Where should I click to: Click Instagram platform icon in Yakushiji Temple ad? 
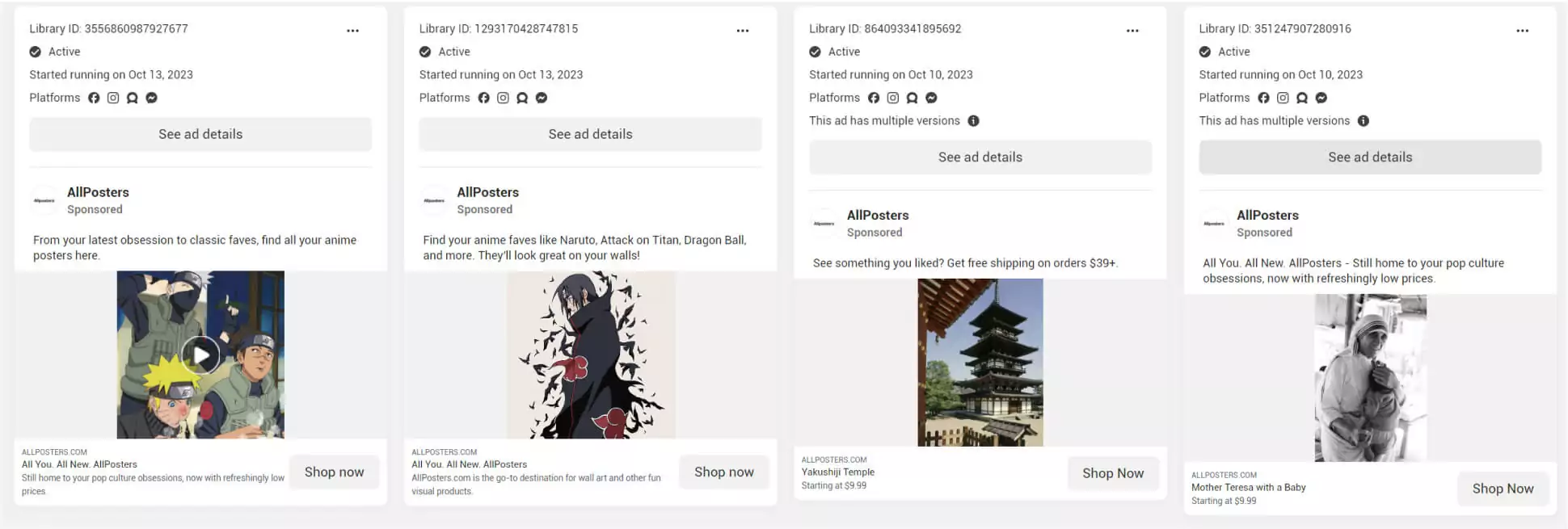pos(893,98)
